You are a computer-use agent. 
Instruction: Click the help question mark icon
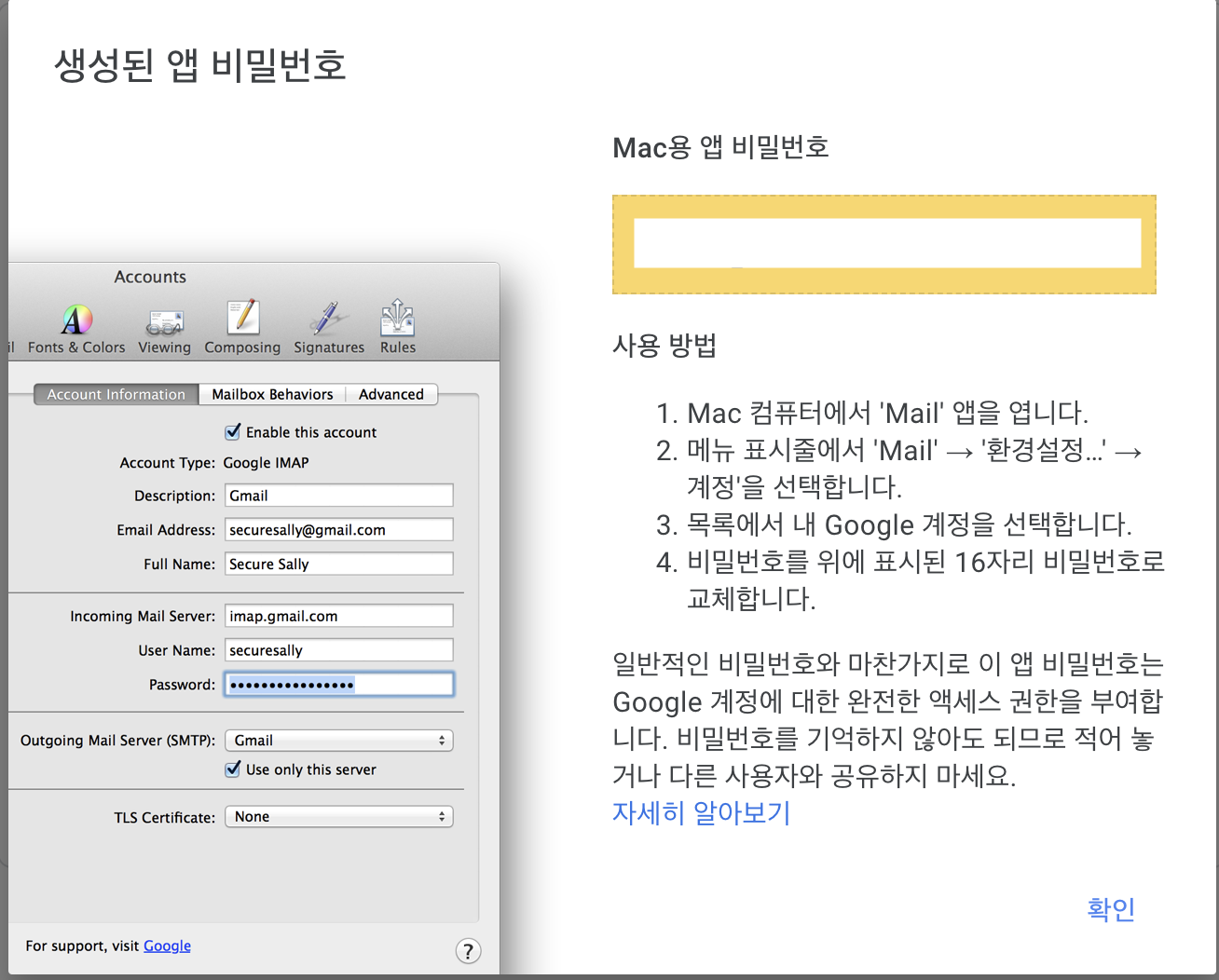point(468,951)
